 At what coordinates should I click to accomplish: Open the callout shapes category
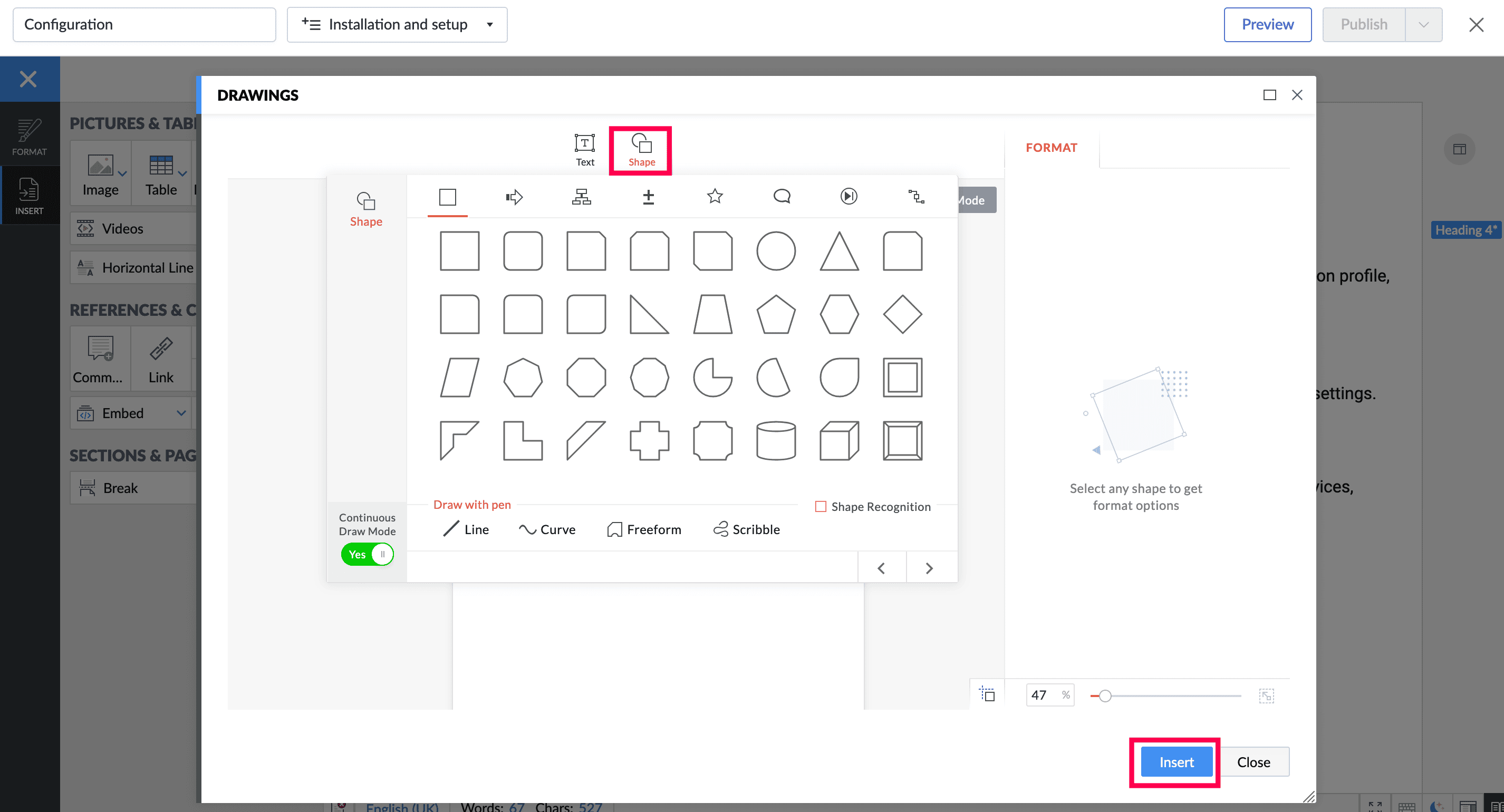782,197
